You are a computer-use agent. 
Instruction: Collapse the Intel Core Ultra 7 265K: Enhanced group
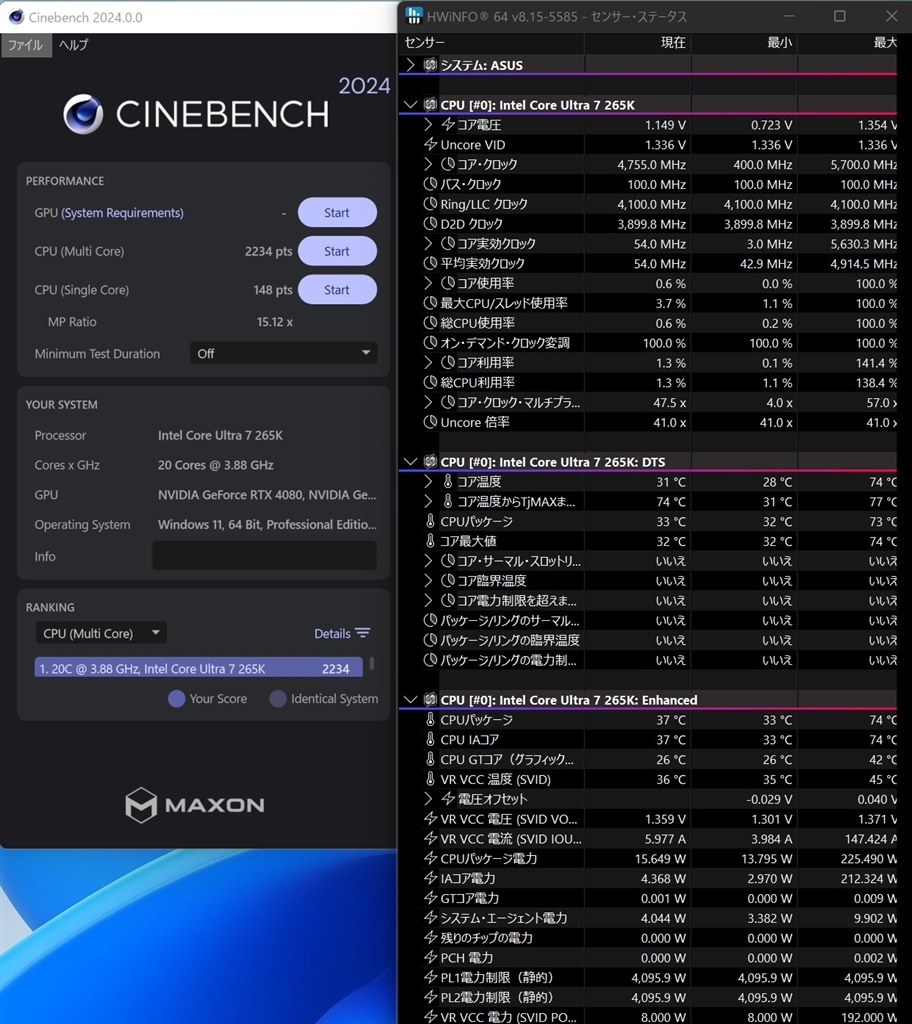pyautogui.click(x=410, y=700)
